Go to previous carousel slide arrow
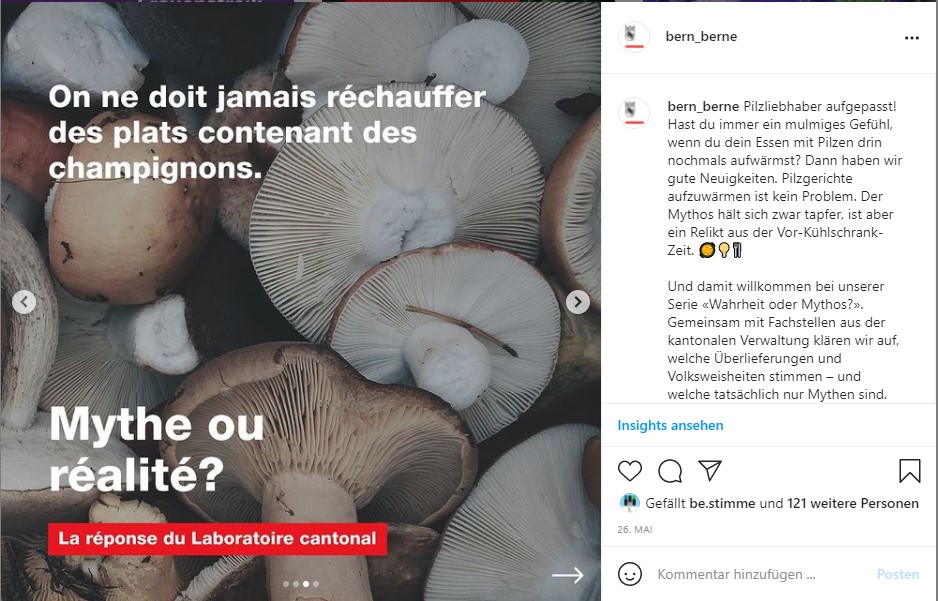 point(24,302)
